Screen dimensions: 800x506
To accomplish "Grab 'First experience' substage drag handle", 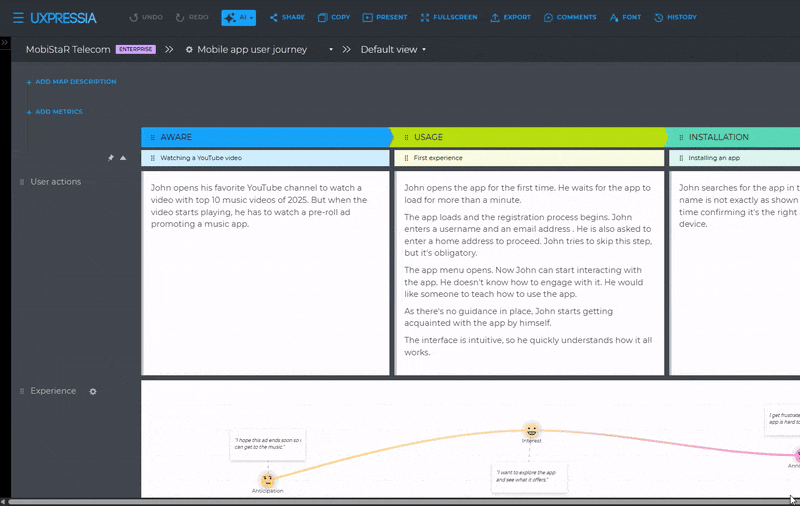I will click(x=406, y=158).
